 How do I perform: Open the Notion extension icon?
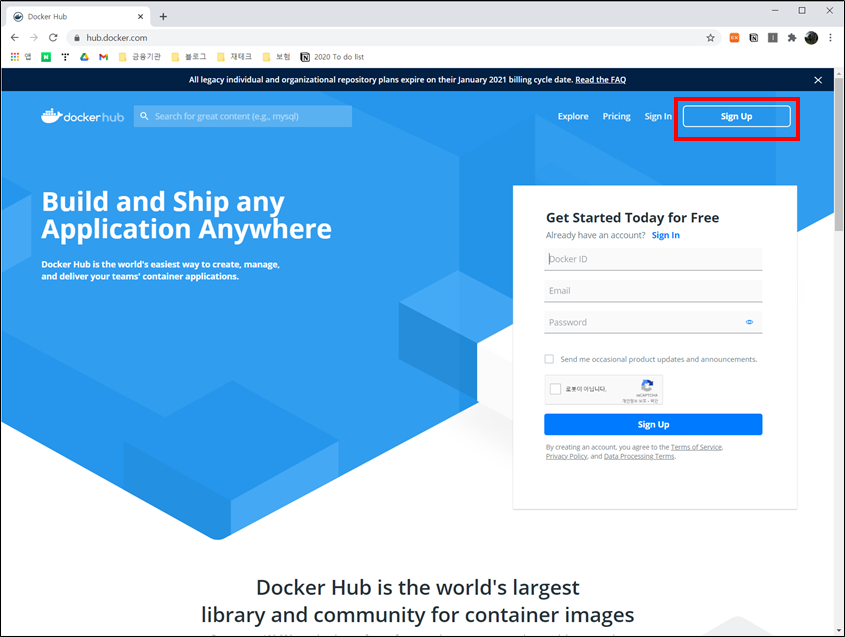[753, 38]
